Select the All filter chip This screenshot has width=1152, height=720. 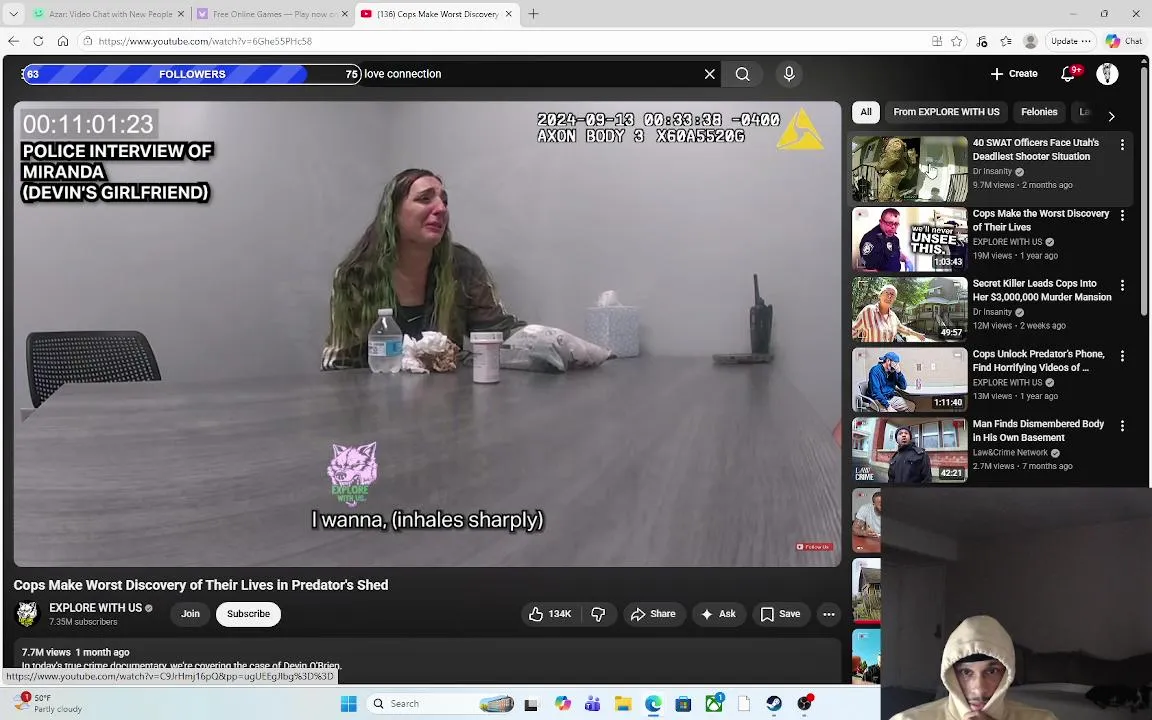point(866,112)
